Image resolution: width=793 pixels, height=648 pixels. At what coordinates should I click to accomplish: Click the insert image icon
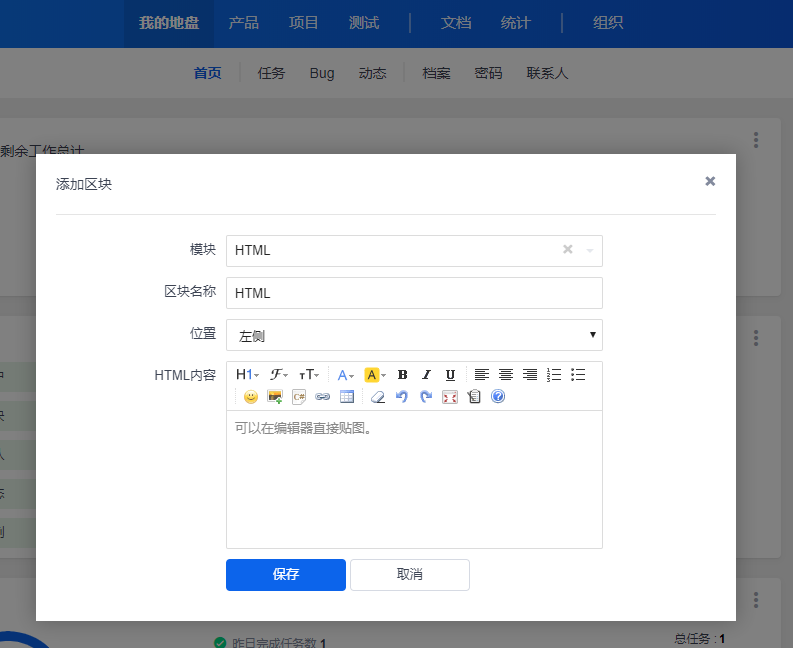pyautogui.click(x=275, y=397)
